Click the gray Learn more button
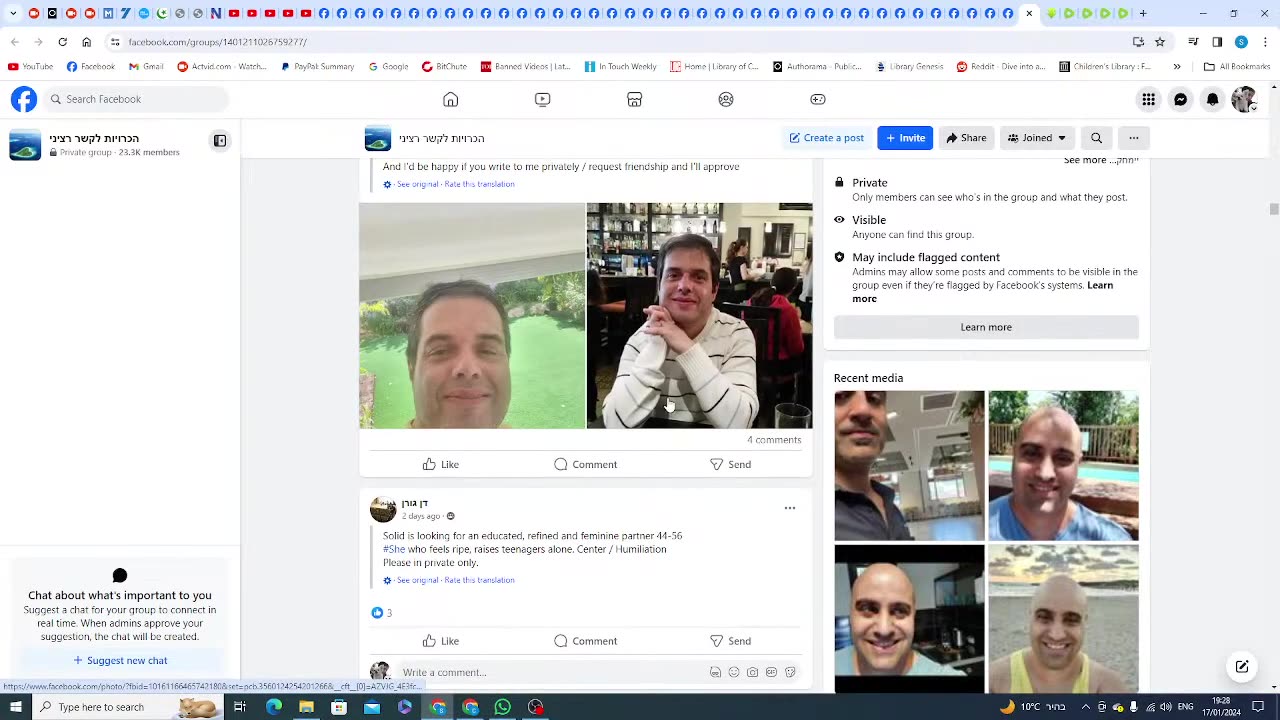 click(x=986, y=327)
